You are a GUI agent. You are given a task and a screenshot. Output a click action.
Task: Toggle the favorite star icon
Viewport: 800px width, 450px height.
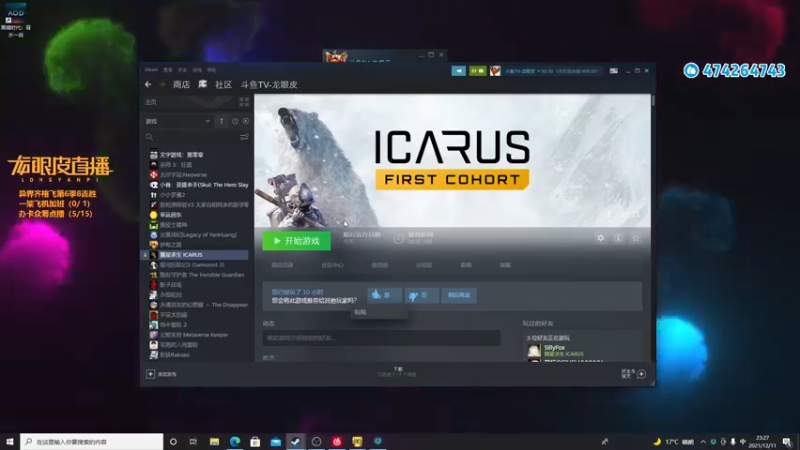(635, 238)
